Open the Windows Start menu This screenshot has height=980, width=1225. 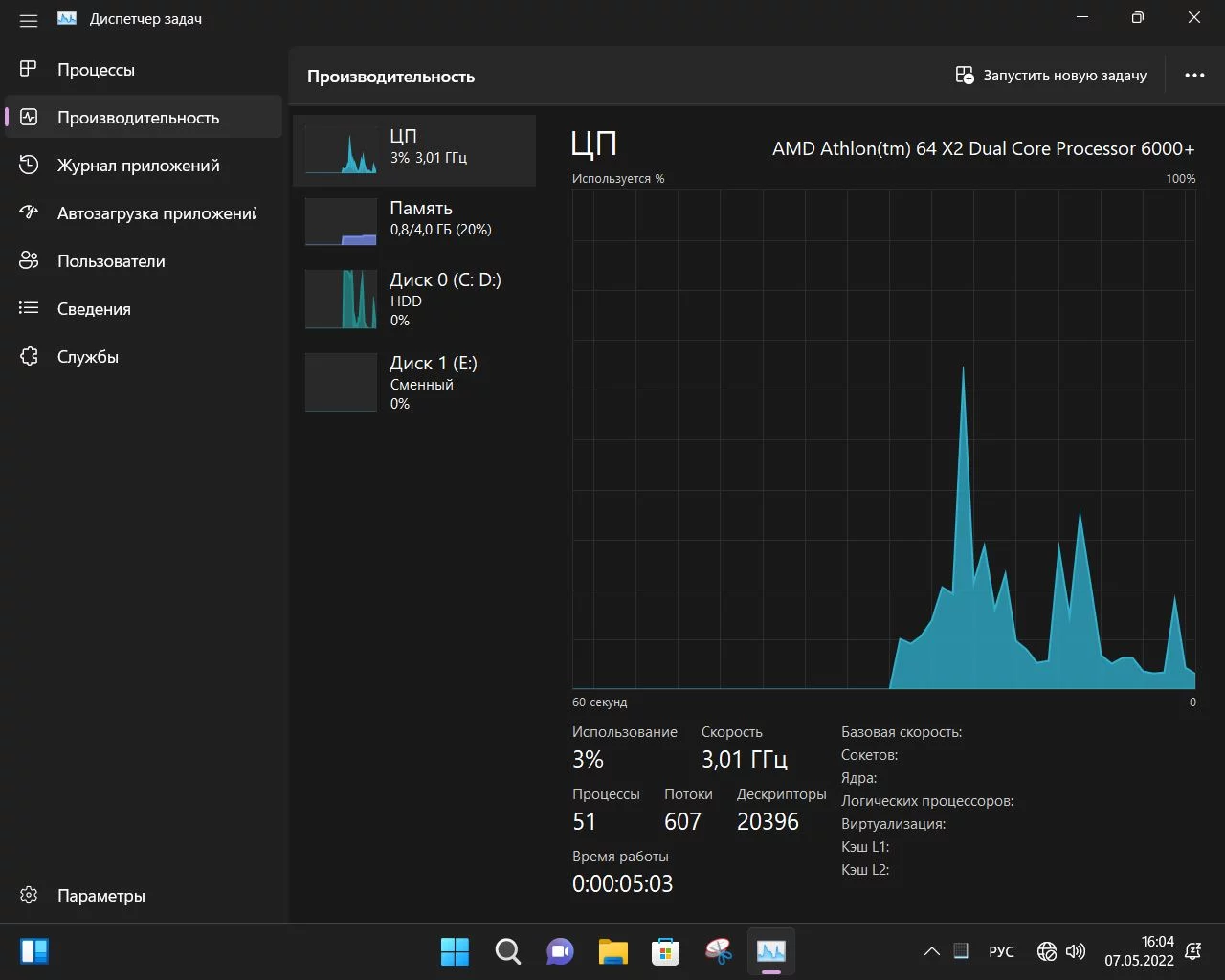click(455, 951)
